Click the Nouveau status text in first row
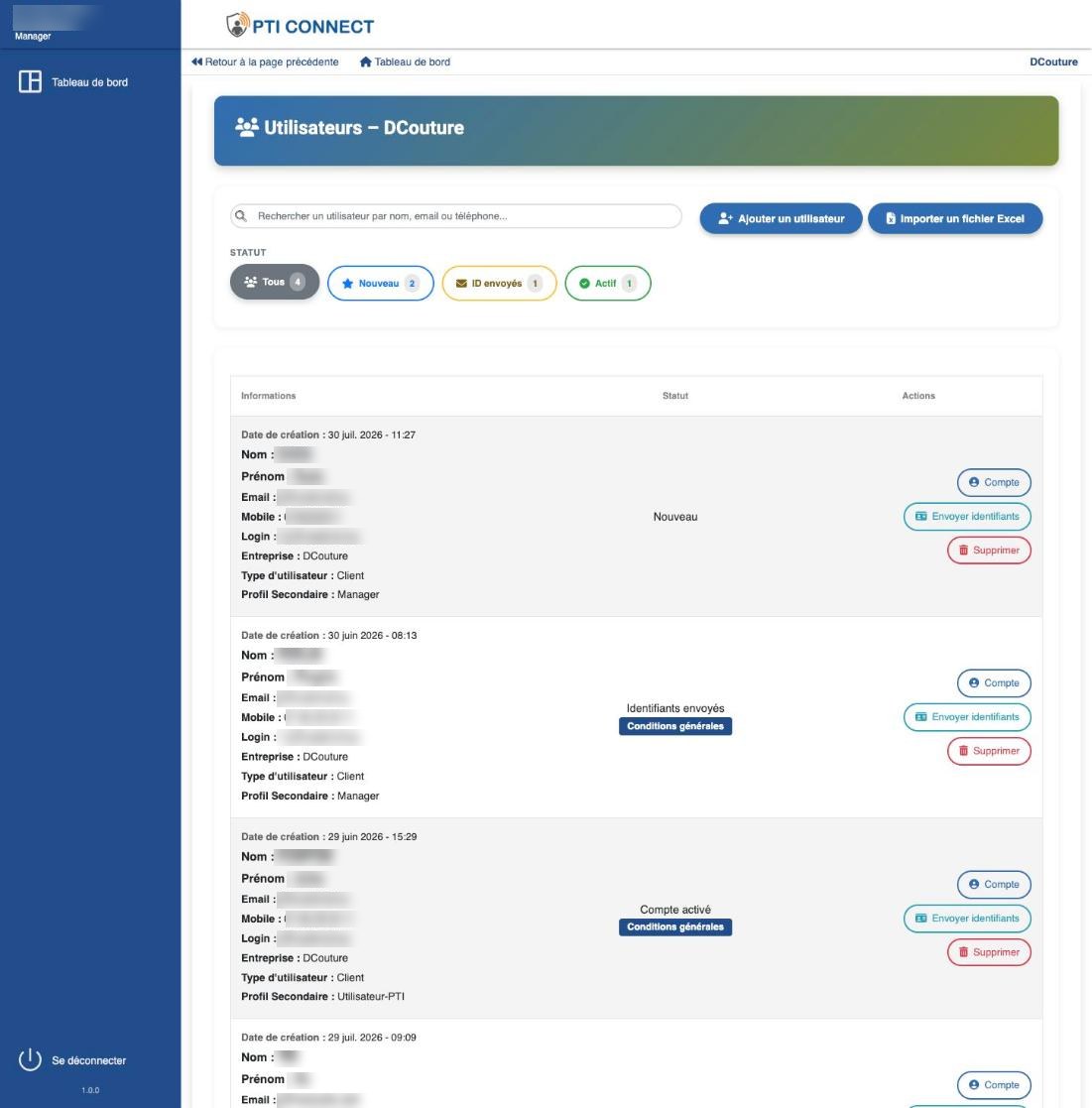The width and height of the screenshot is (1092, 1108). pyautogui.click(x=675, y=517)
